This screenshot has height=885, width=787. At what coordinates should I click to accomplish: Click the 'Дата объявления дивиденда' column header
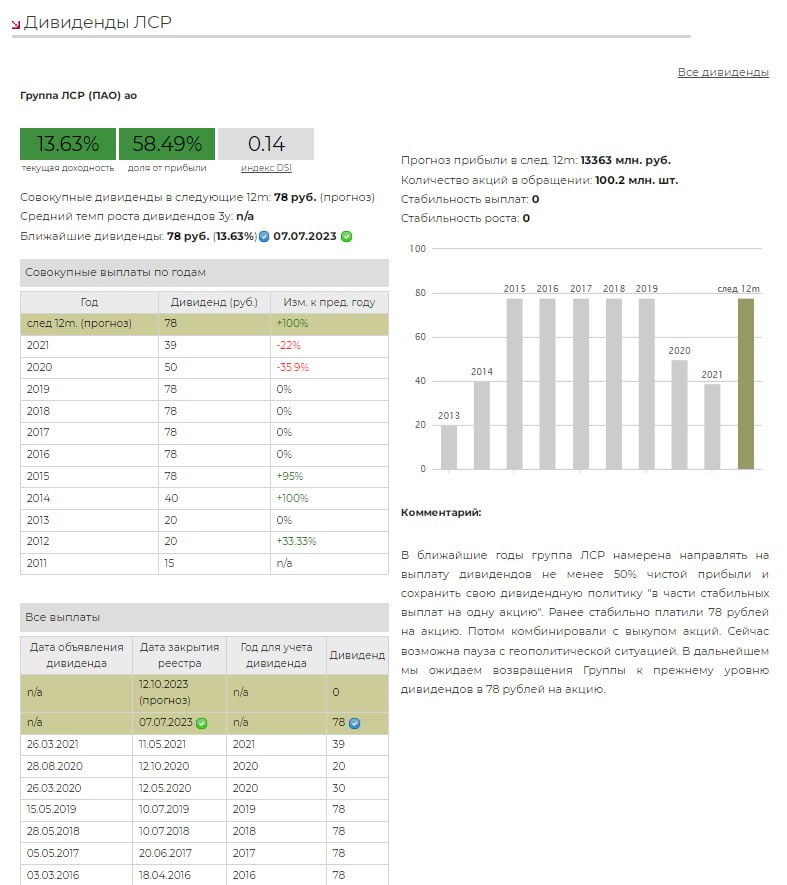point(76,655)
